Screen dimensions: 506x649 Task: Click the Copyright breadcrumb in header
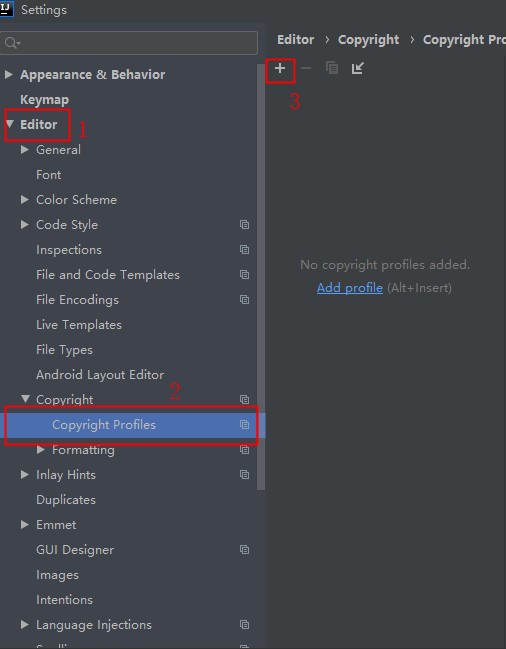pyautogui.click(x=368, y=40)
